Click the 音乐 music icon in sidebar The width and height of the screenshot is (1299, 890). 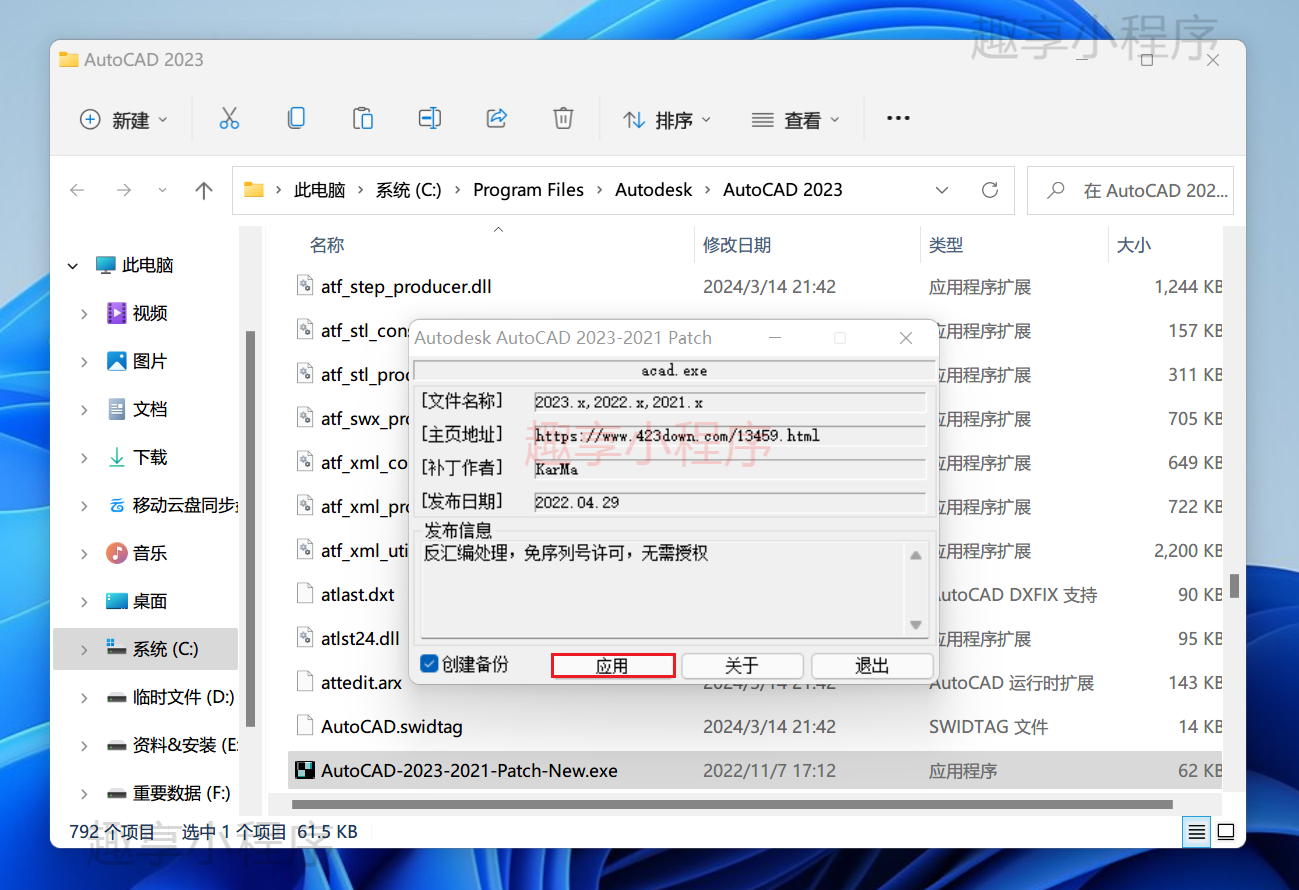[116, 553]
